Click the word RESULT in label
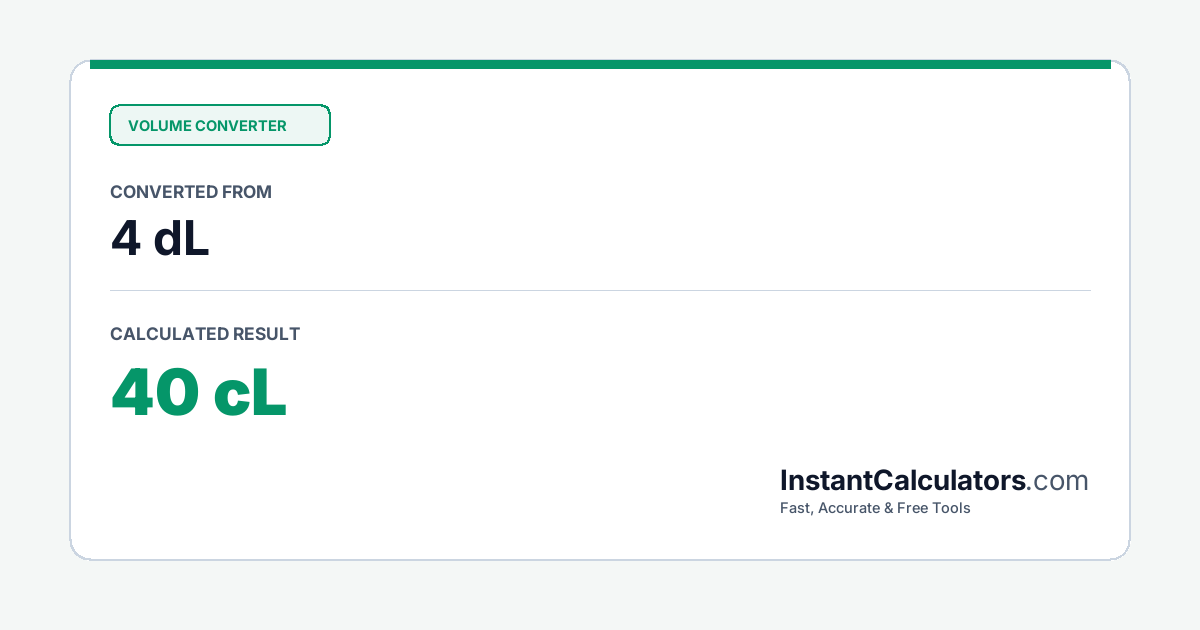This screenshot has width=1200, height=630. point(266,334)
